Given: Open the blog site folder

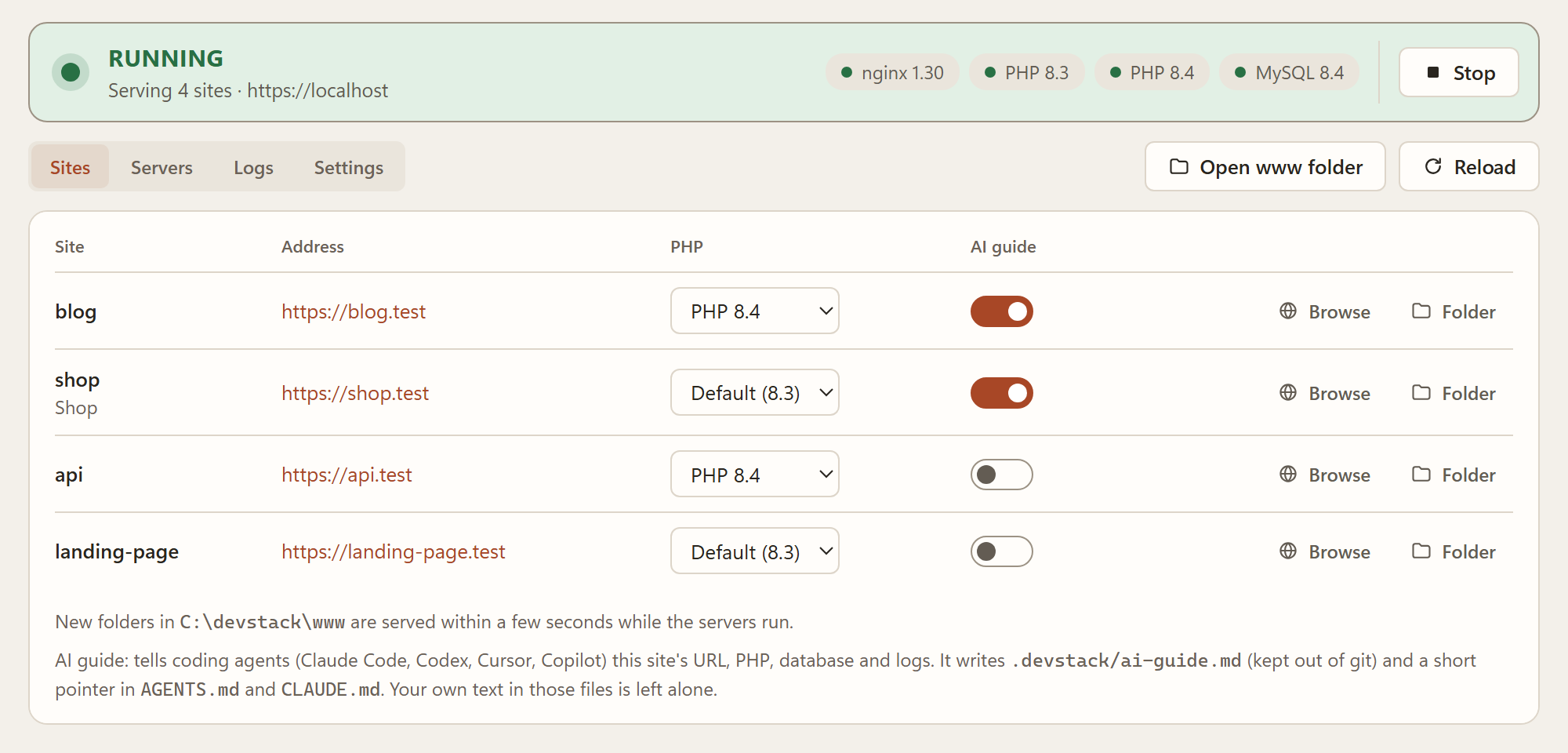Looking at the screenshot, I should [1454, 311].
